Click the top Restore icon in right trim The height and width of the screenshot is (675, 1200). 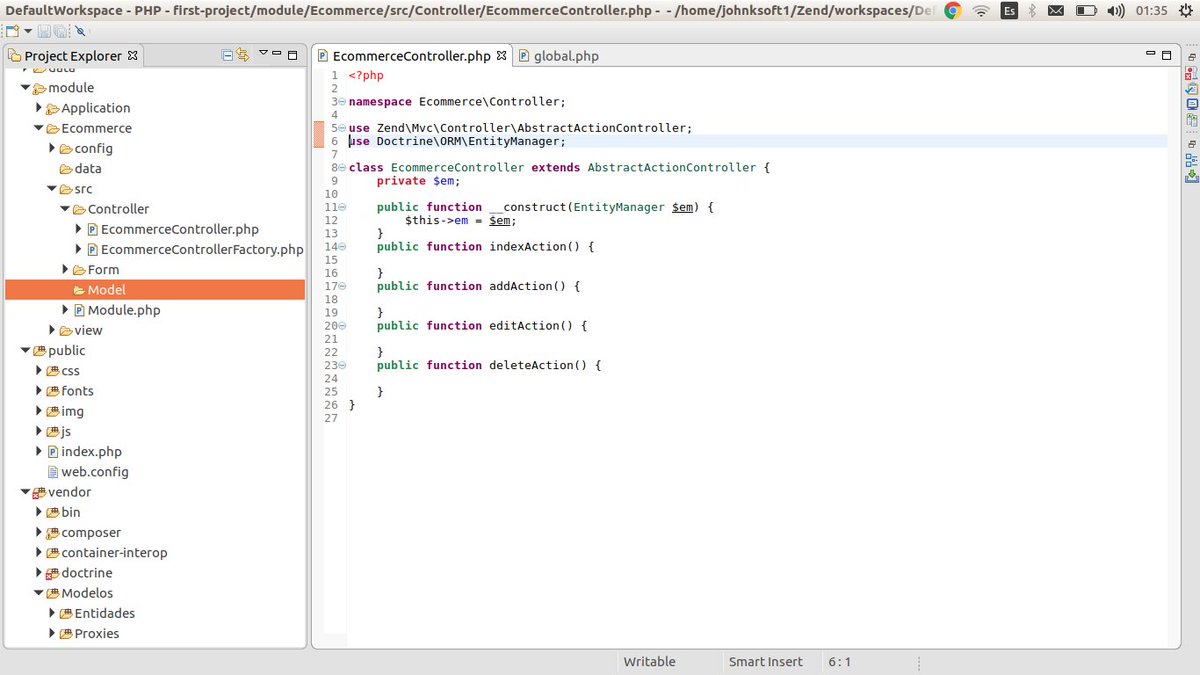tap(1192, 58)
